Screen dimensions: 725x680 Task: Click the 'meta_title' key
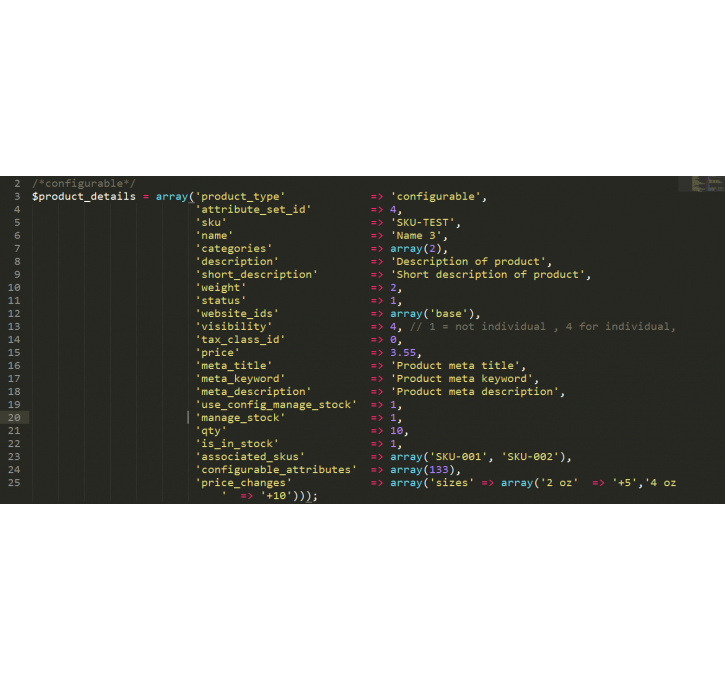(233, 365)
